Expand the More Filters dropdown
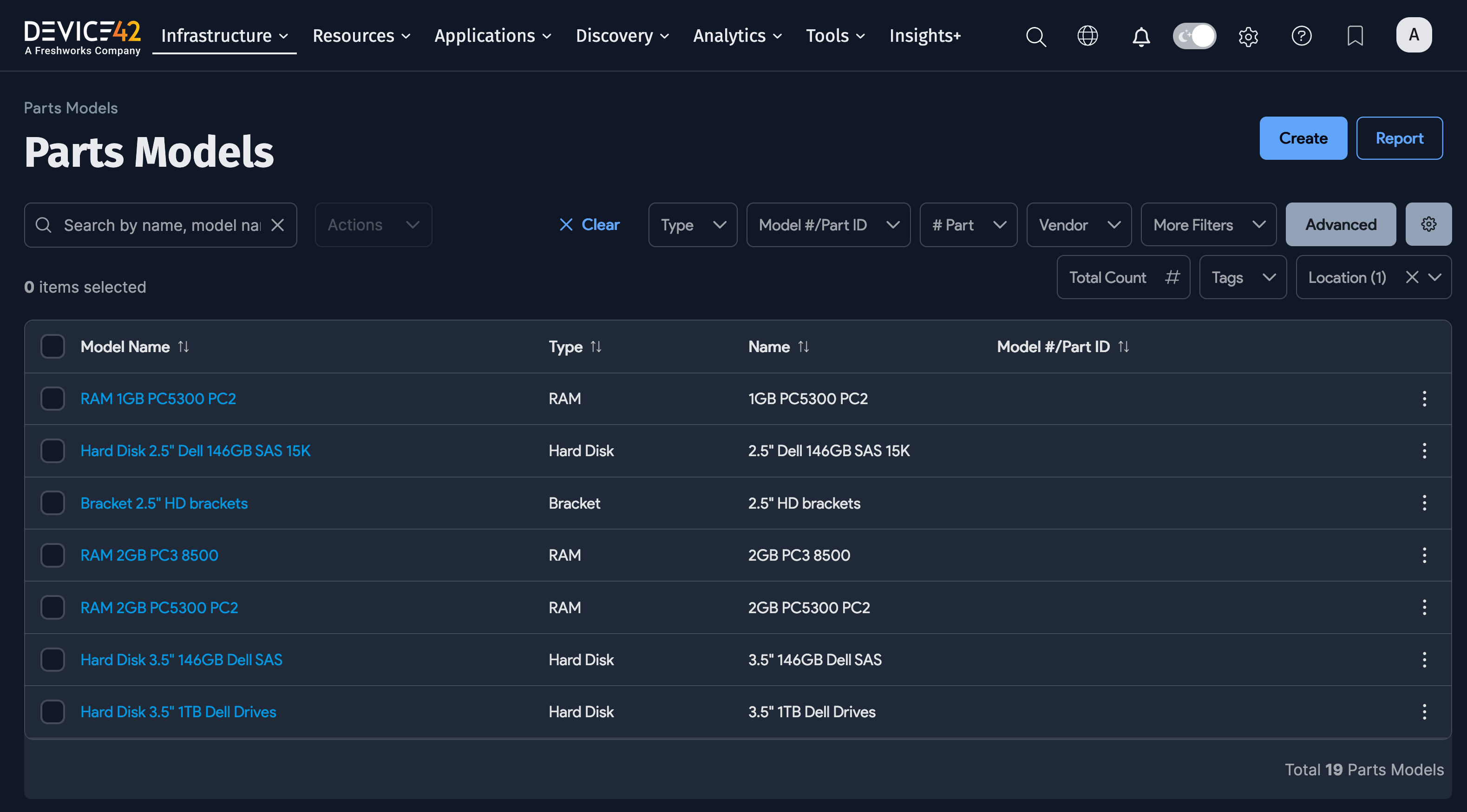Viewport: 1467px width, 812px height. [1208, 225]
